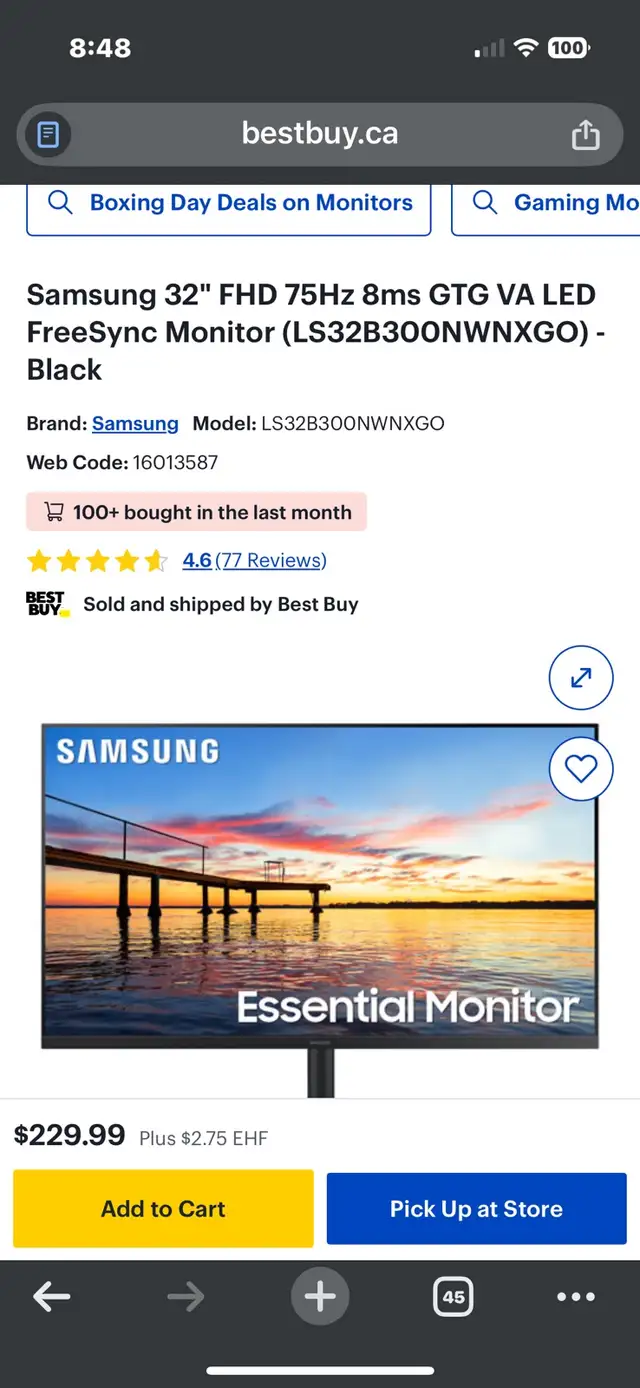This screenshot has height=1388, width=640.
Task: Open the Samsung brand link
Action: coord(135,423)
